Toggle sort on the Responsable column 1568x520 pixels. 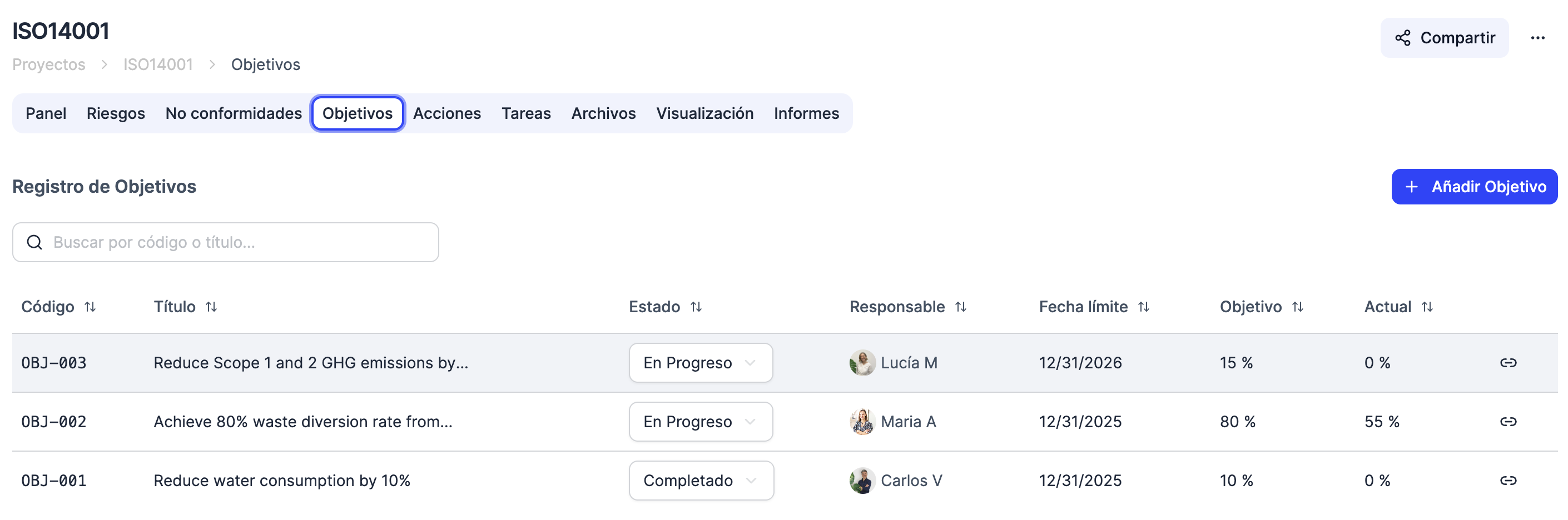[x=961, y=307]
